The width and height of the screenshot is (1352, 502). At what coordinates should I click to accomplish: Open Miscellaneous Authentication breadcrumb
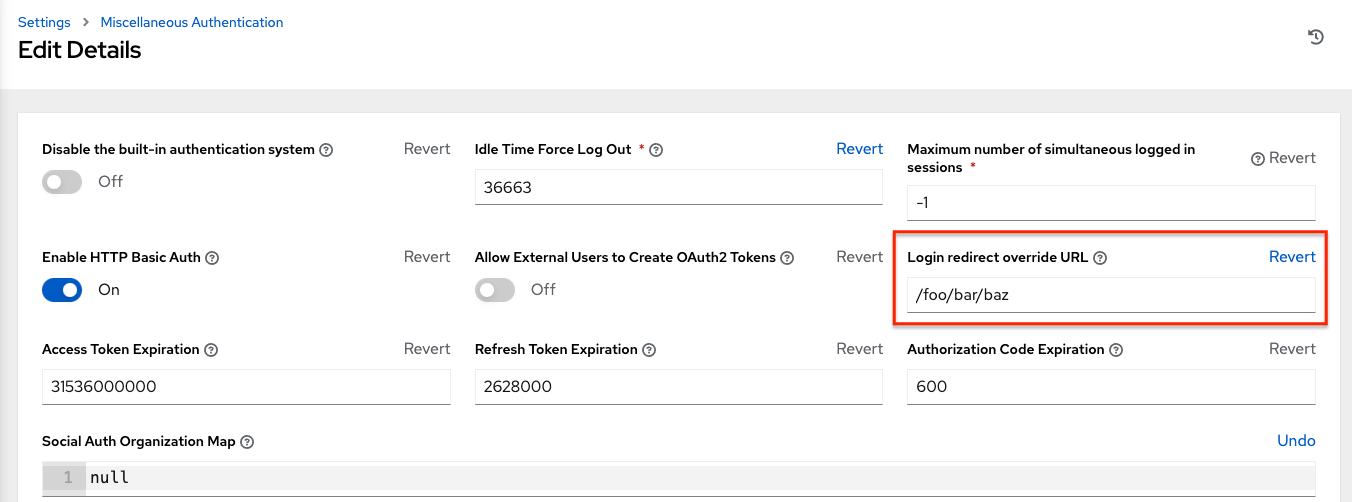192,22
